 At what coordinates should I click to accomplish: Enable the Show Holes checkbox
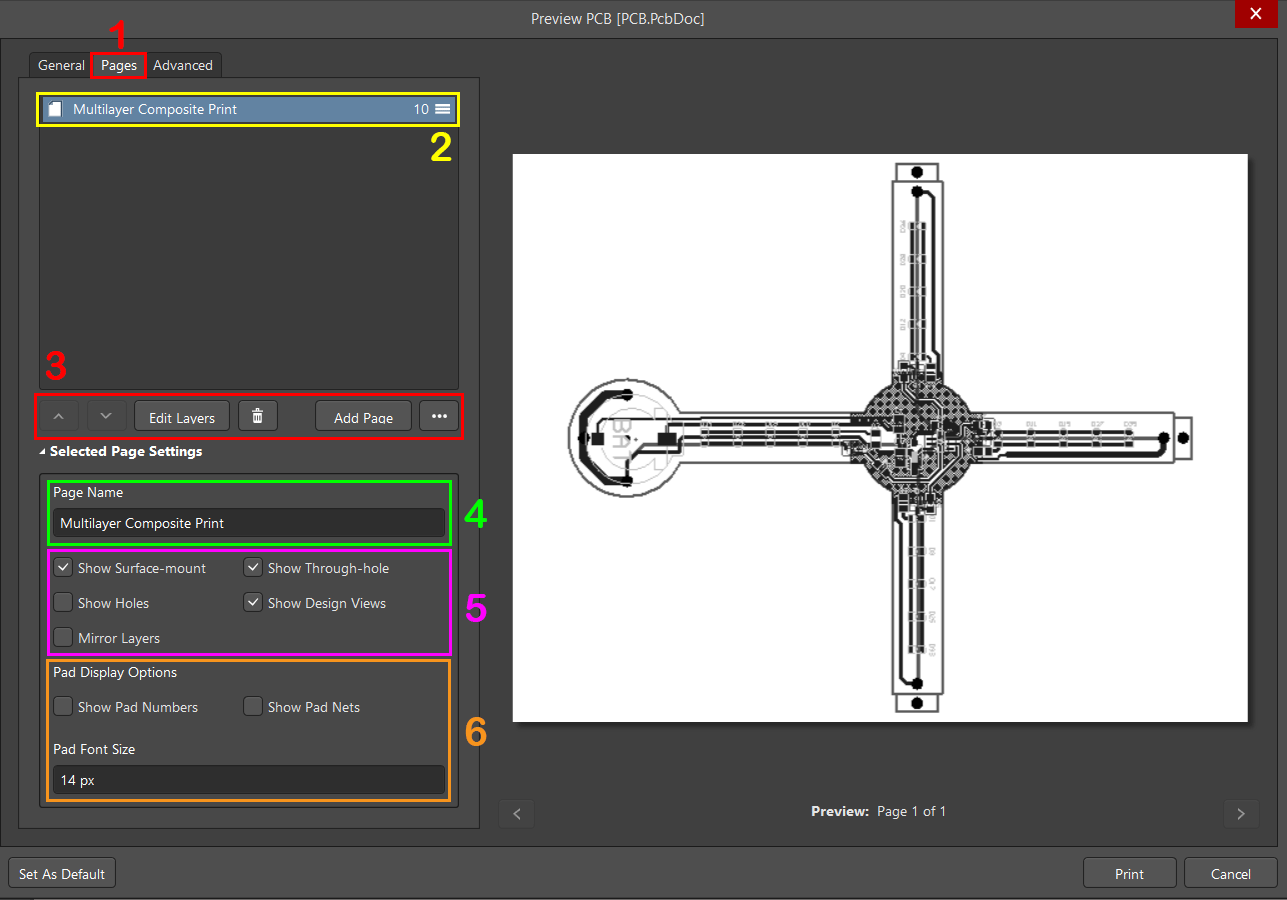[63, 603]
